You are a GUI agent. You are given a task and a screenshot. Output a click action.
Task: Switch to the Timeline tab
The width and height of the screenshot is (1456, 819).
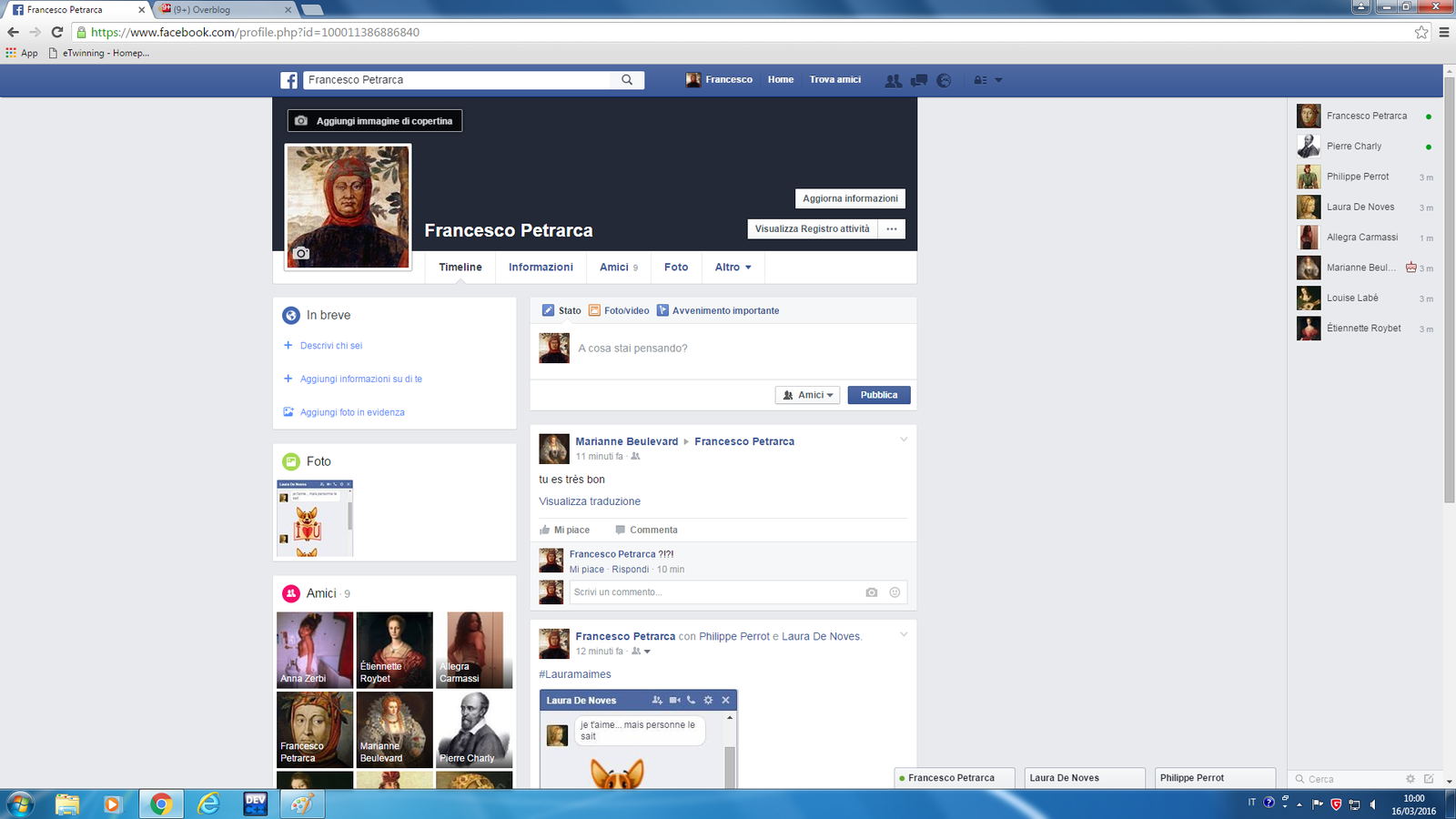[x=460, y=268]
